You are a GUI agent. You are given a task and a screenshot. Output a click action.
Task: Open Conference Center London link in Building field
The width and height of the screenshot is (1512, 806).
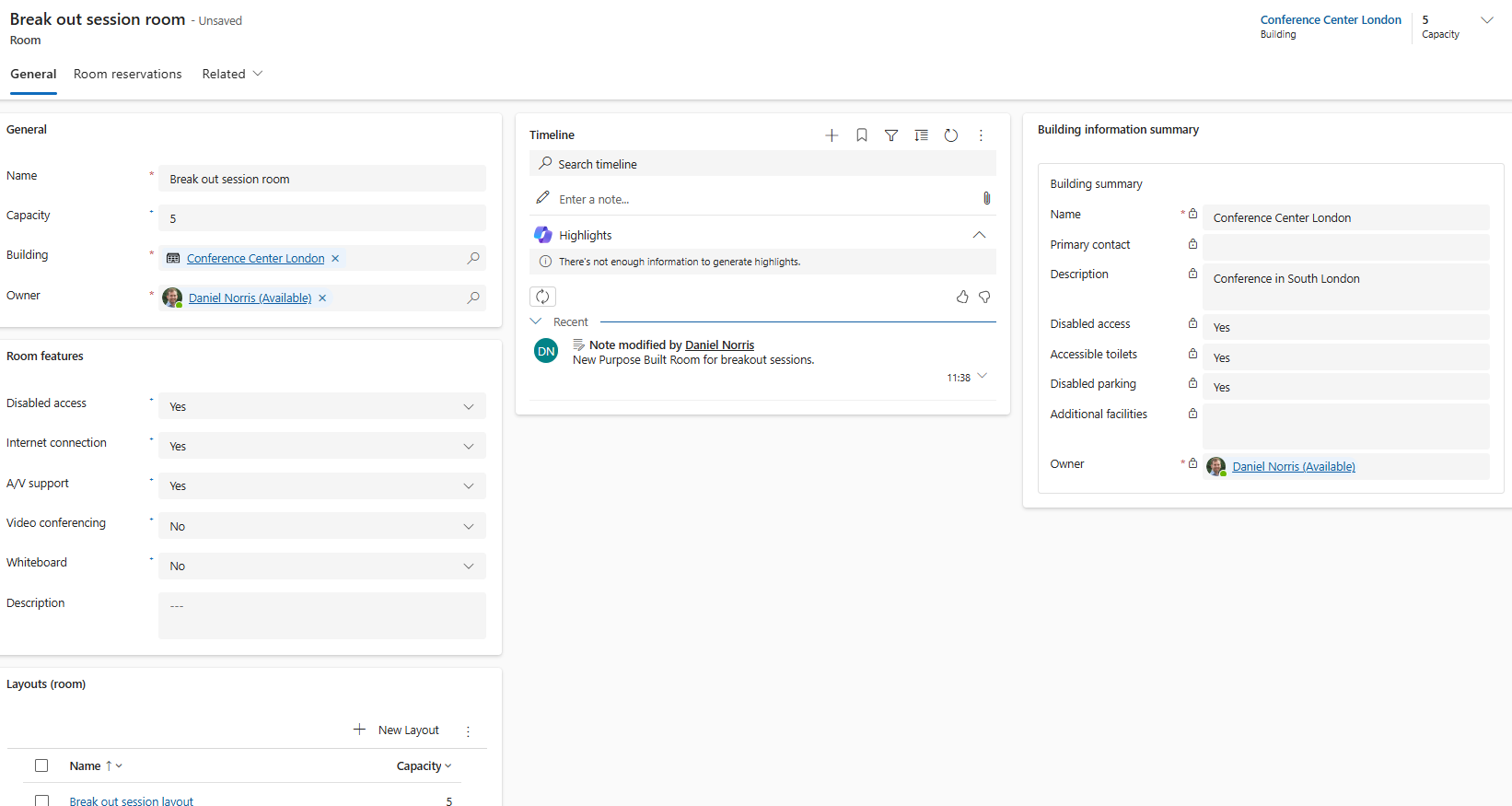(x=256, y=259)
